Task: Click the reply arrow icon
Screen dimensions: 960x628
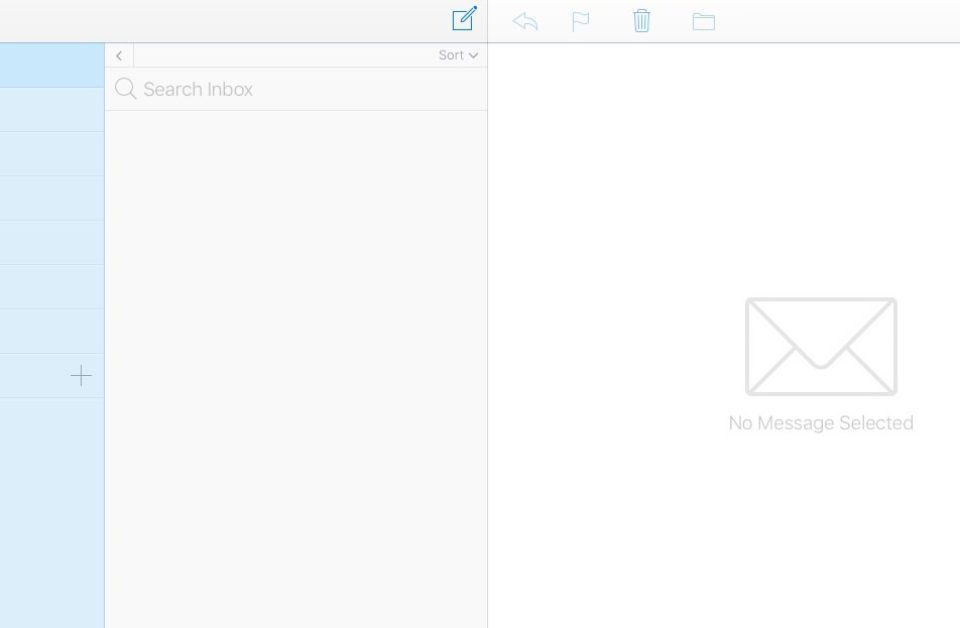Action: (525, 21)
